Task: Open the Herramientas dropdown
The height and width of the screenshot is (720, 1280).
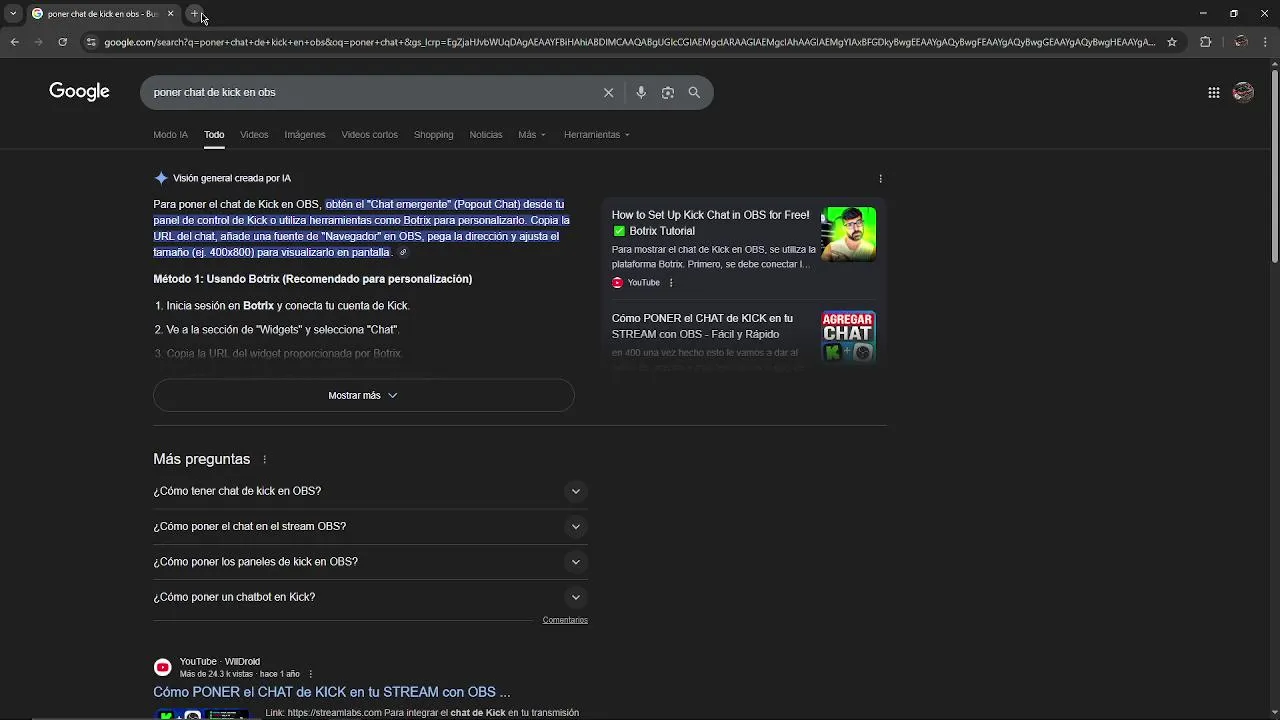Action: pyautogui.click(x=597, y=134)
